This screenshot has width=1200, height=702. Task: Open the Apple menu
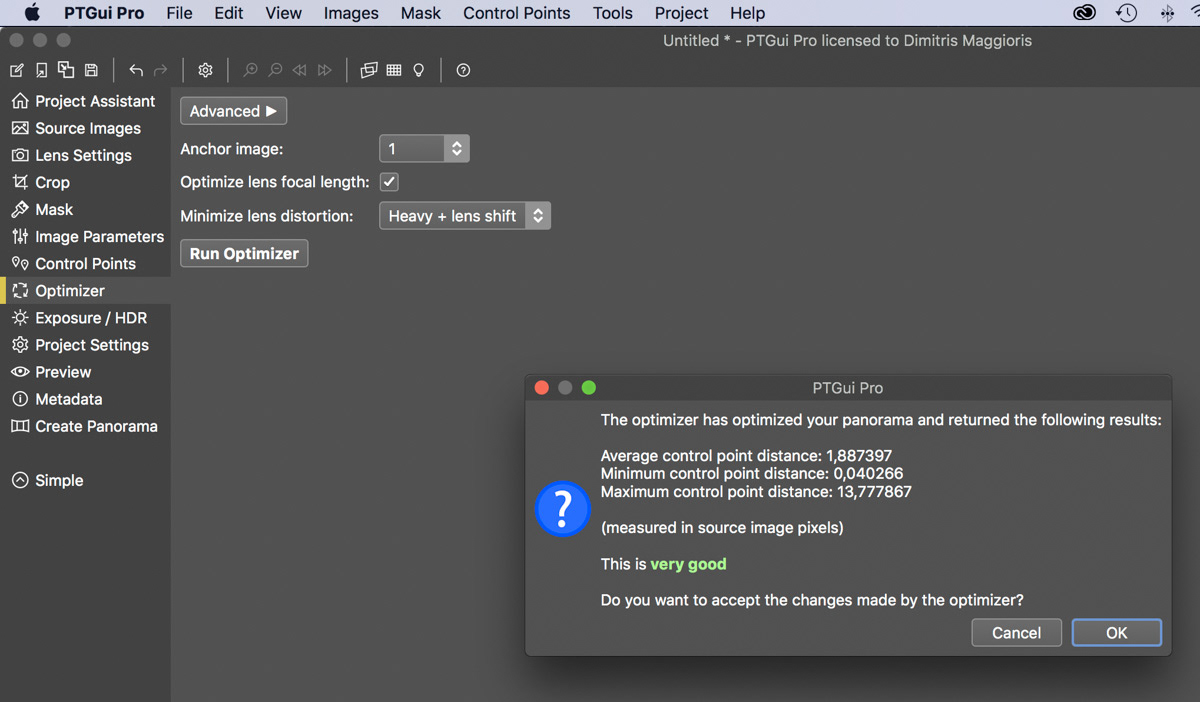32,13
